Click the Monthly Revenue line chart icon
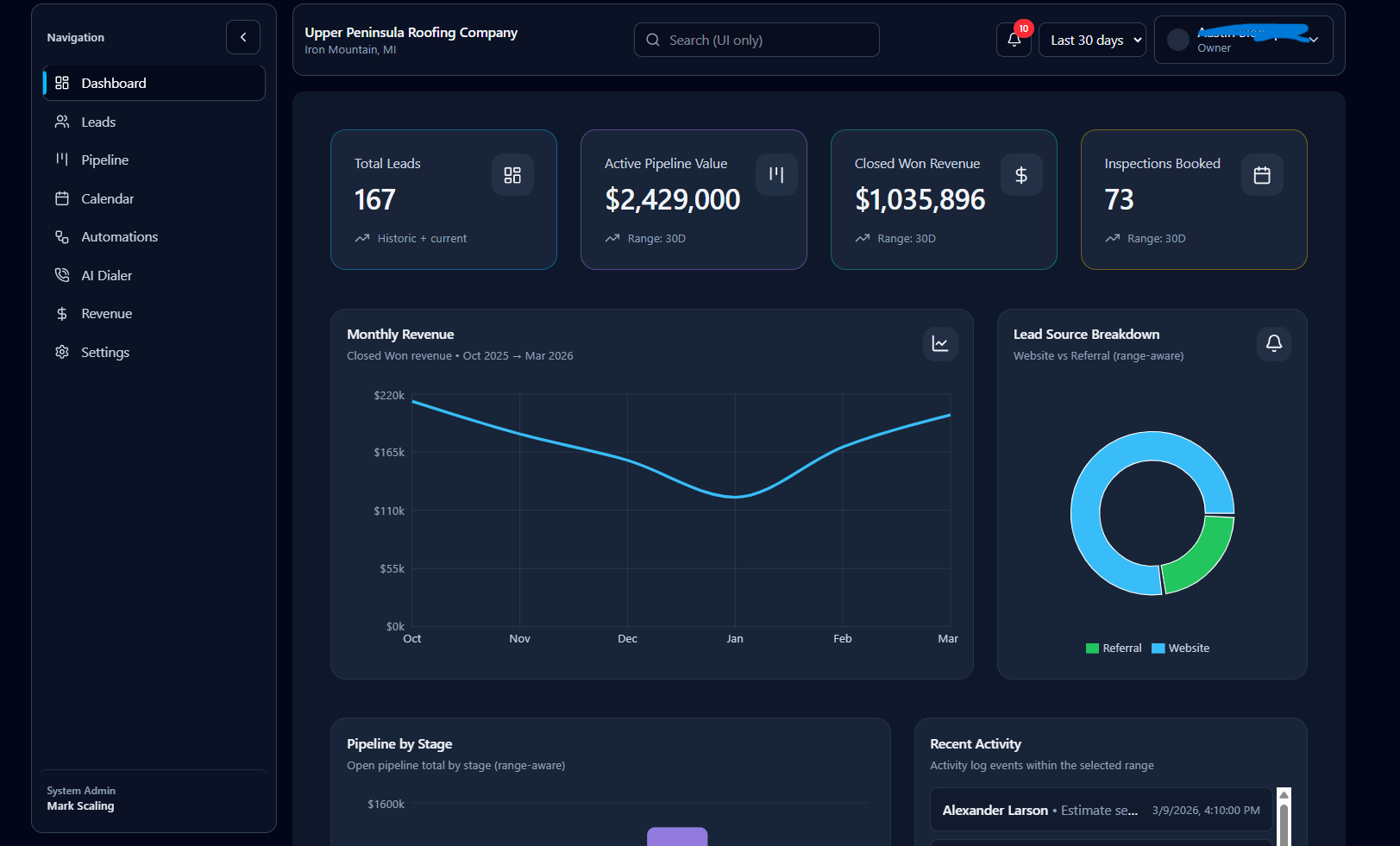The height and width of the screenshot is (846, 1400). coord(940,344)
